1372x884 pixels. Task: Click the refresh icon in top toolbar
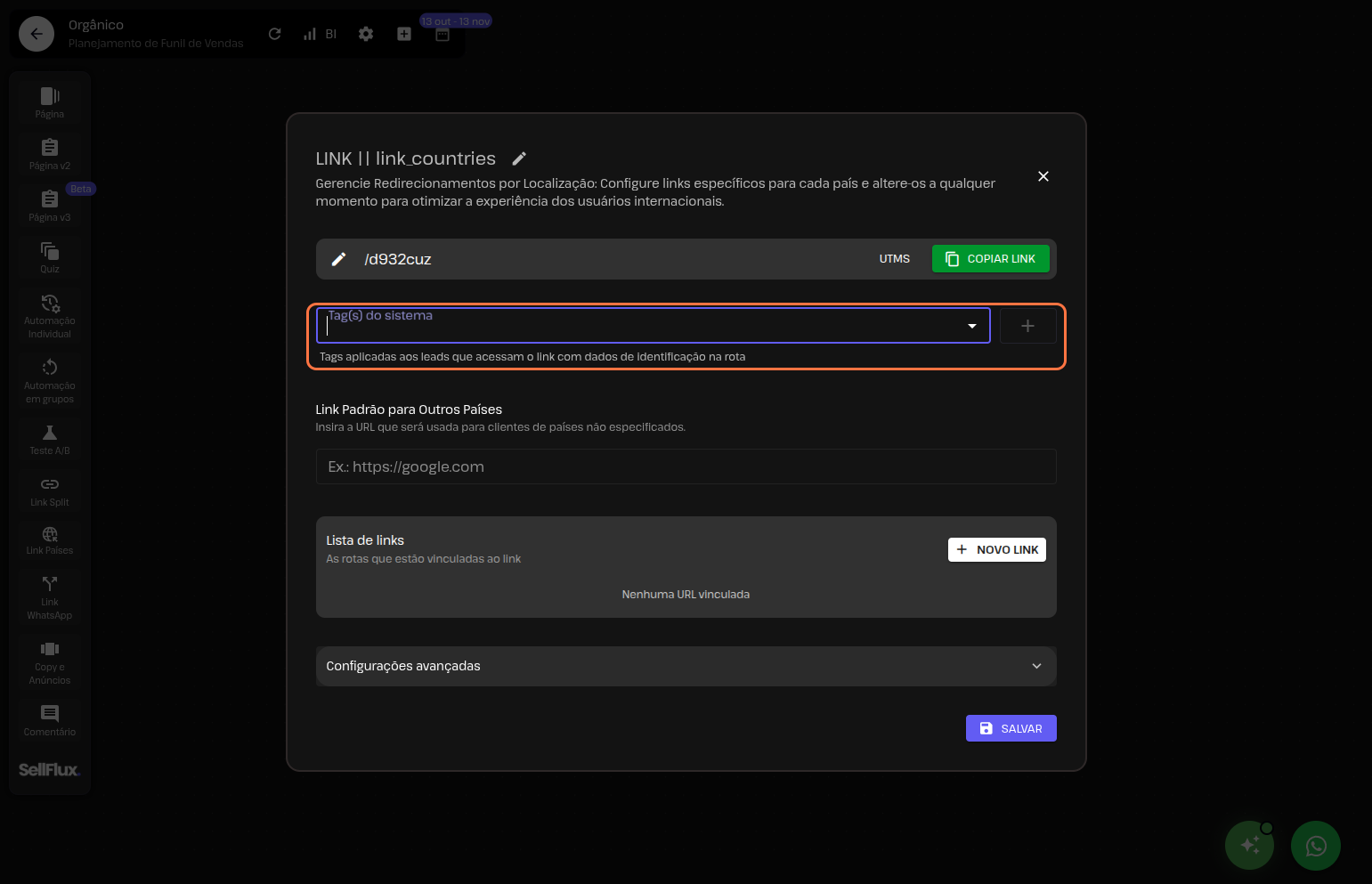(x=274, y=33)
